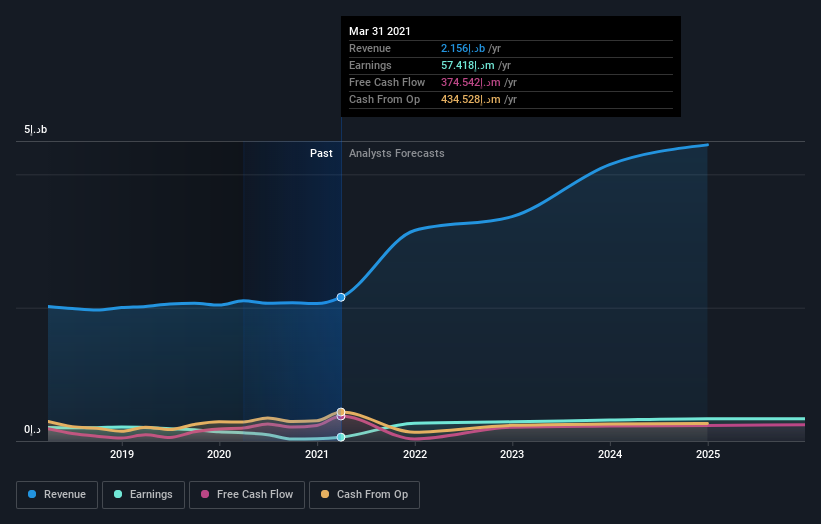Viewport: 821px width, 524px height.
Task: Toggle the Free Cash Flow legend button
Action: (x=247, y=495)
